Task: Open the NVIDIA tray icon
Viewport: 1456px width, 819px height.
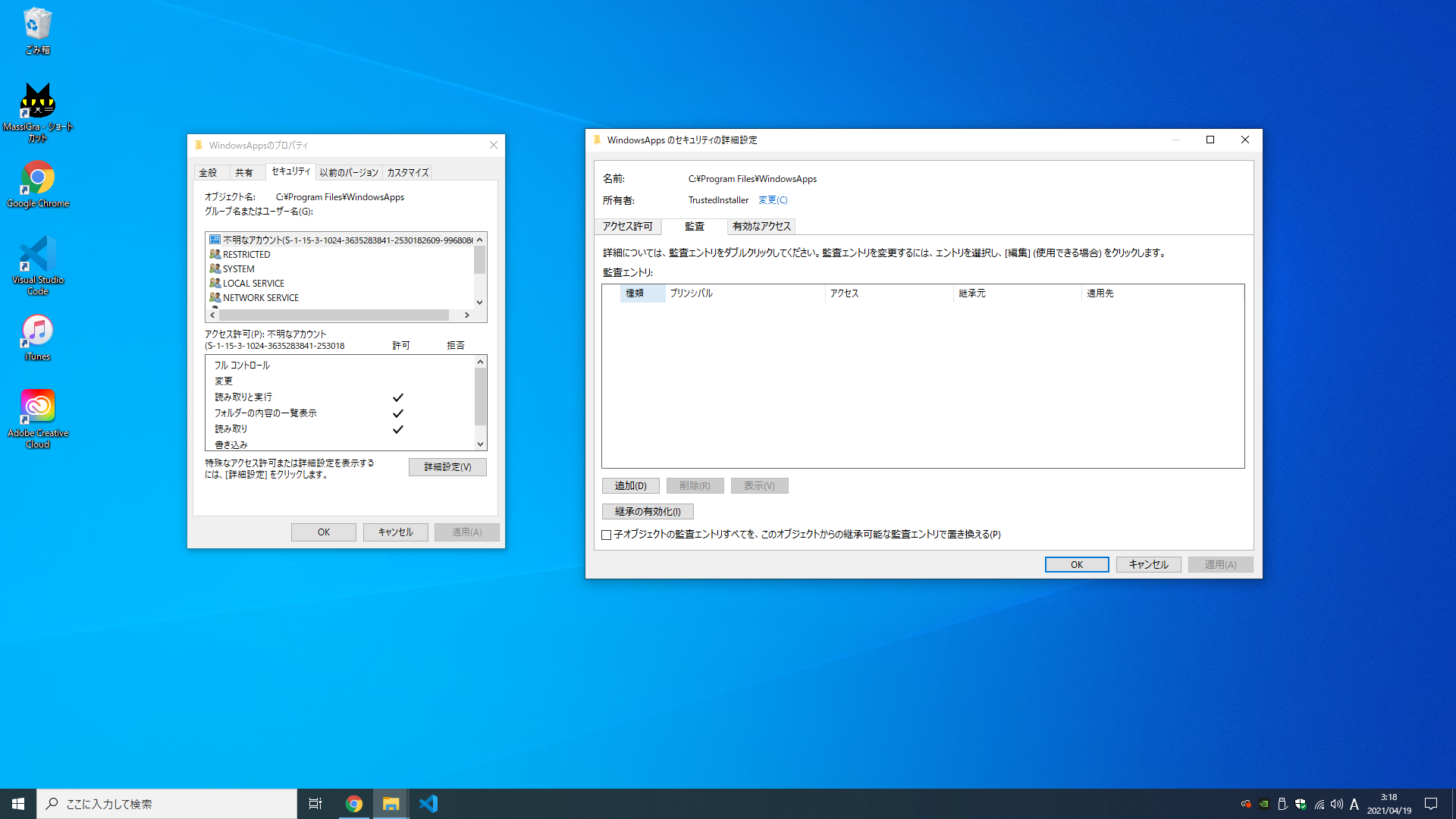Action: pyautogui.click(x=1264, y=804)
